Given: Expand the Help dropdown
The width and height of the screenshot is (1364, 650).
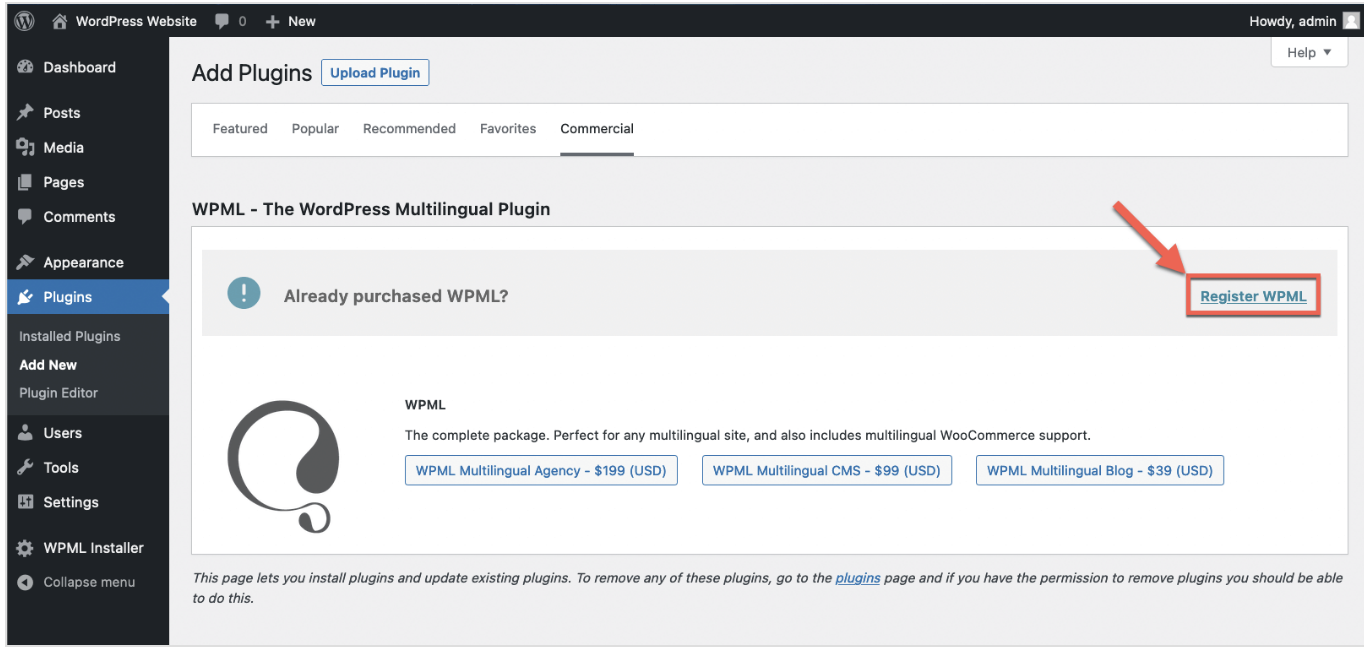Looking at the screenshot, I should (1308, 51).
